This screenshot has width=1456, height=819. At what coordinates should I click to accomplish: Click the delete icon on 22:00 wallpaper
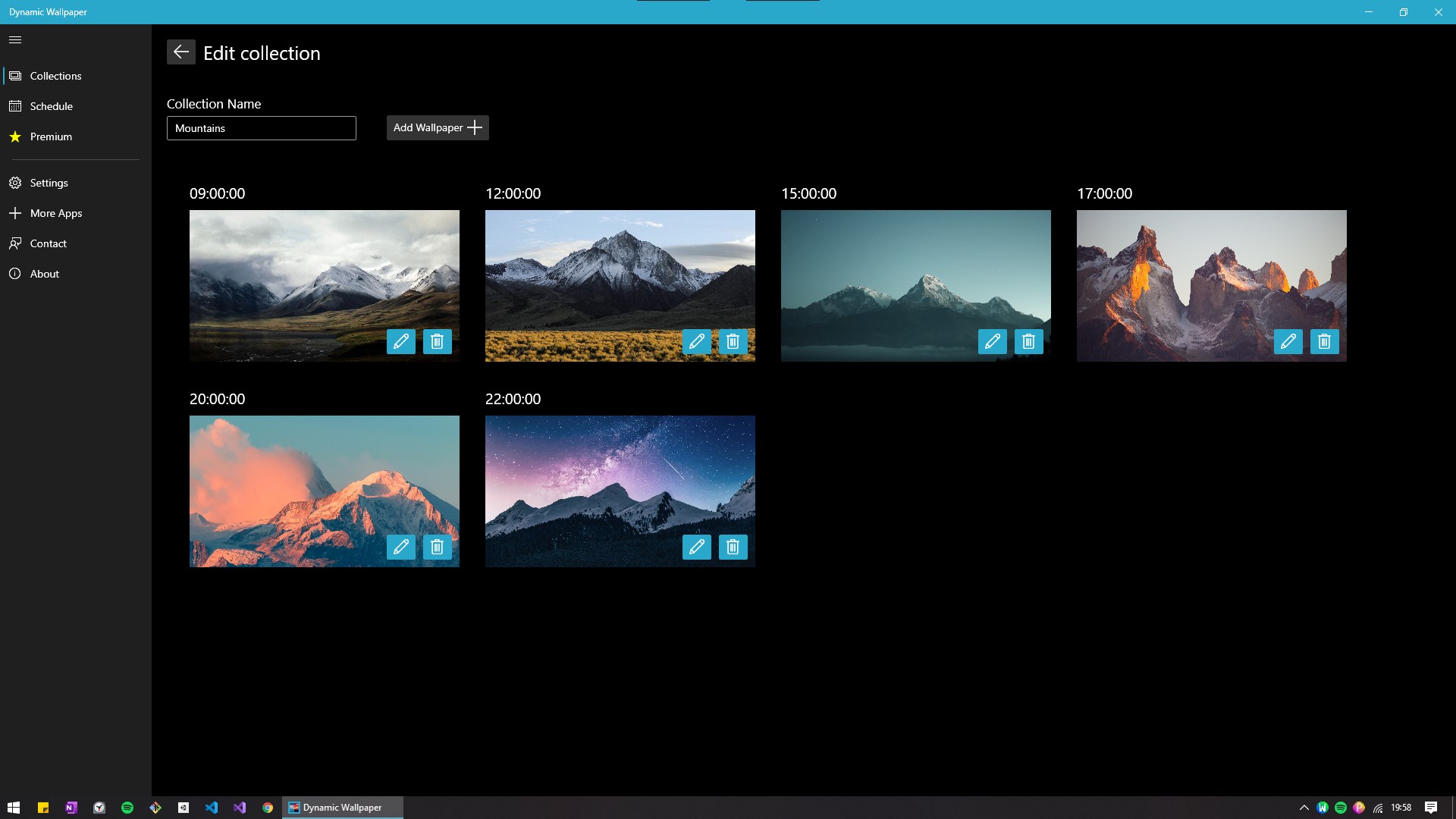tap(733, 547)
